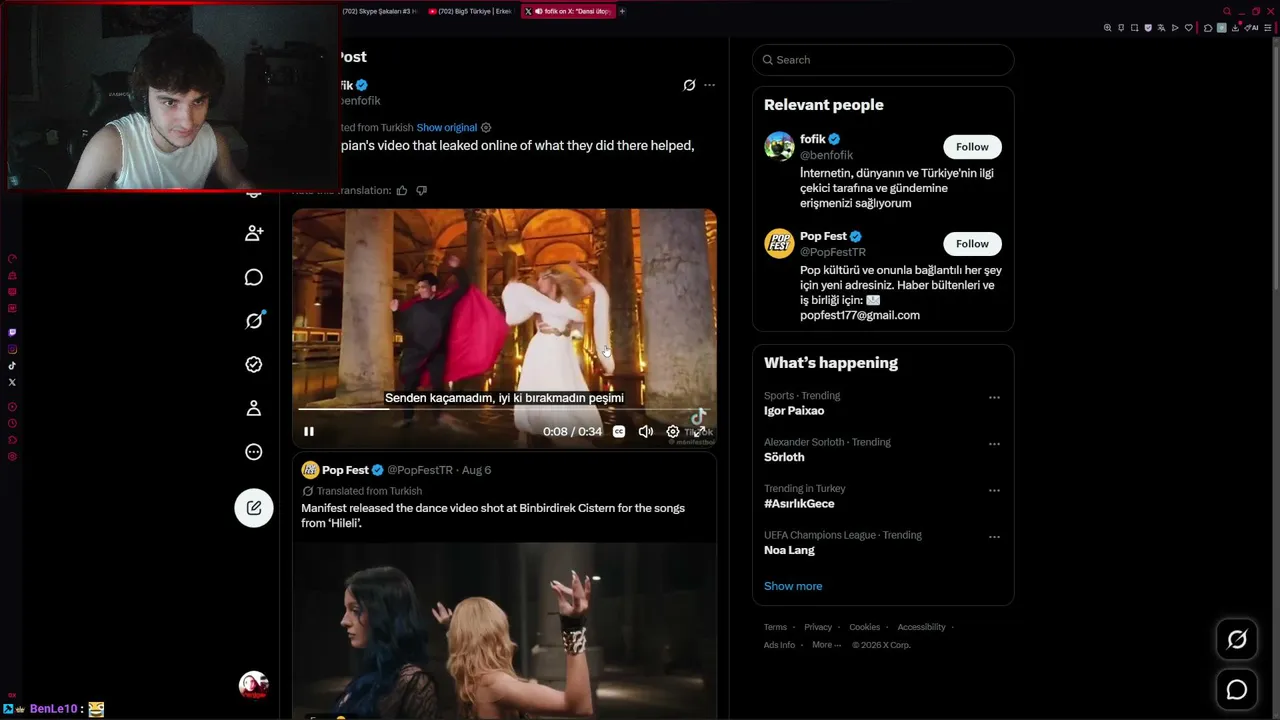Open the Ads info footer link
The image size is (1280, 720).
[x=779, y=645]
